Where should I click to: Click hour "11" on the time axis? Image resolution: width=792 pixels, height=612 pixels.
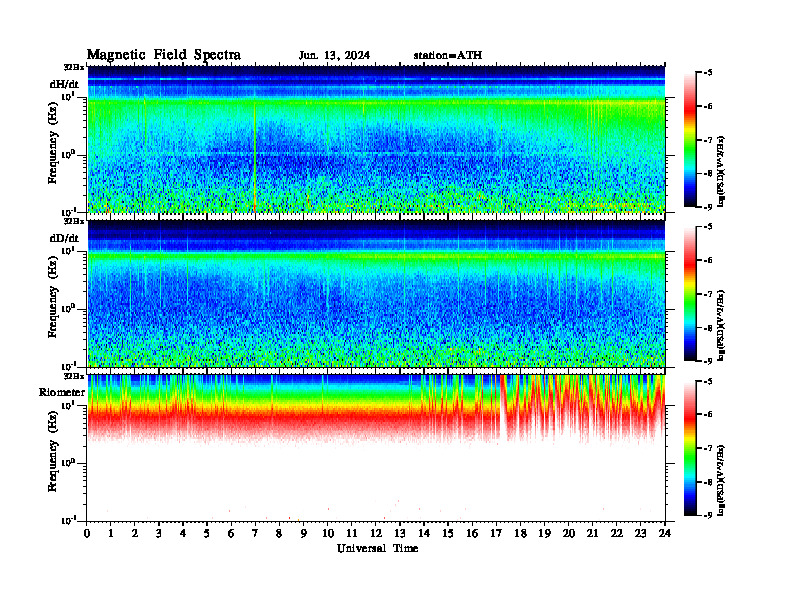(352, 534)
